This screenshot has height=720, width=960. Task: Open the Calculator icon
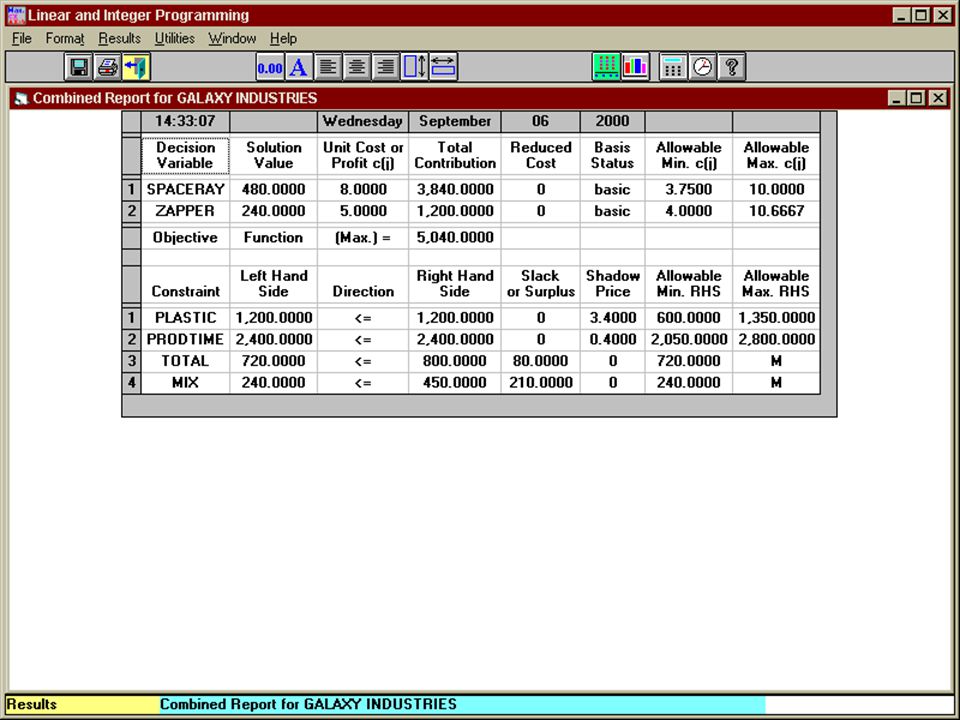click(673, 67)
